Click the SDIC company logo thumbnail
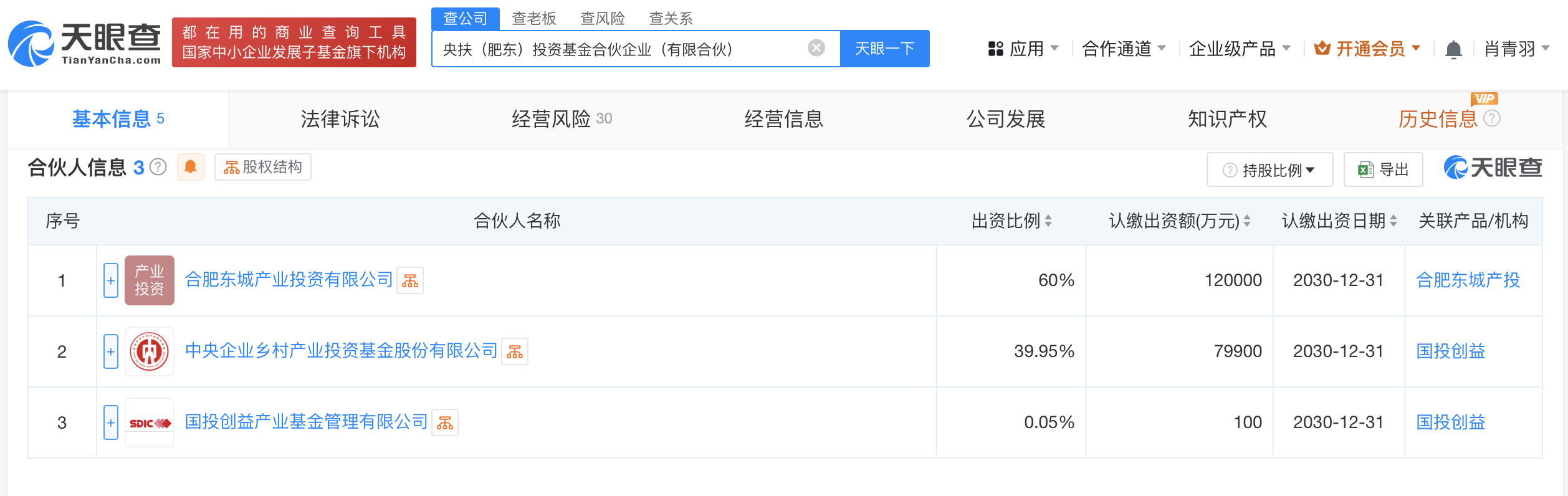The width and height of the screenshot is (1568, 496). 150,423
